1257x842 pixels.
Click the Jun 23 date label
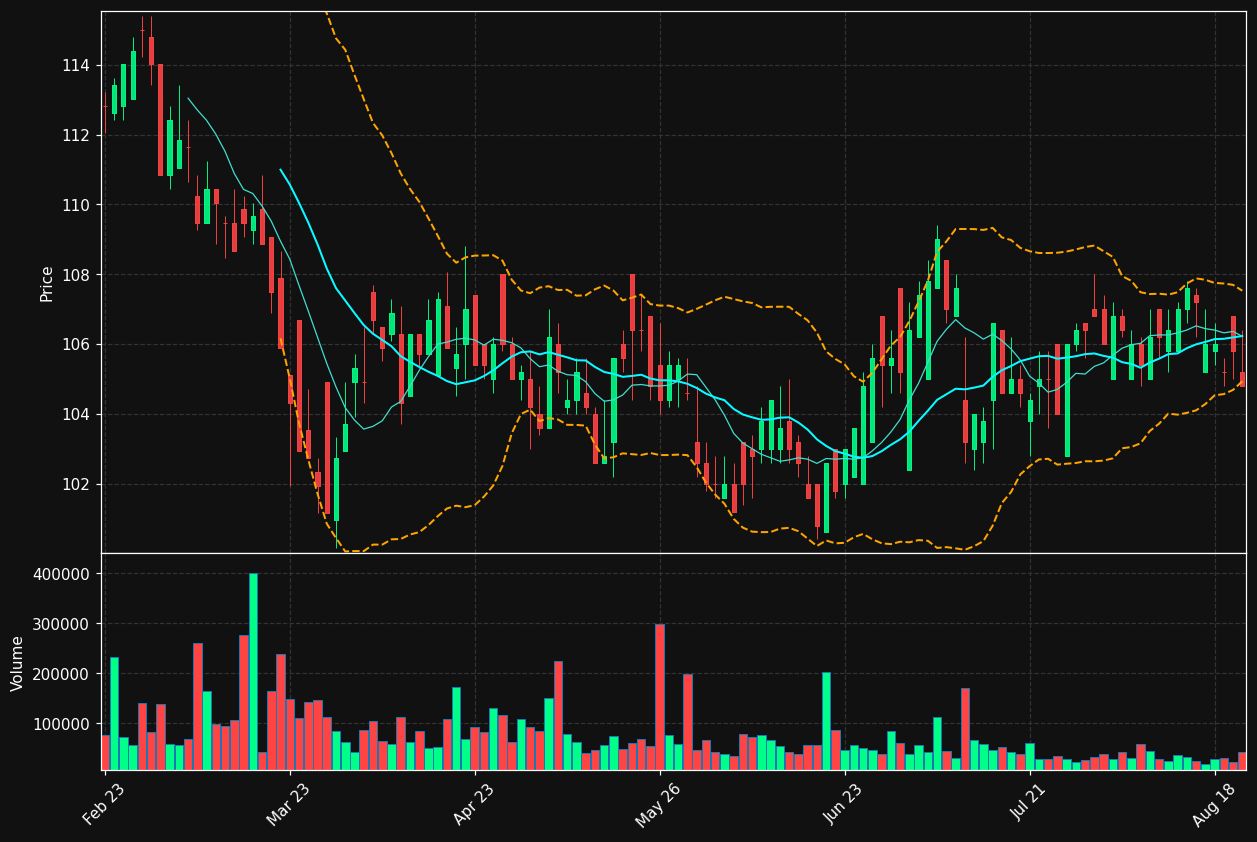(x=845, y=804)
